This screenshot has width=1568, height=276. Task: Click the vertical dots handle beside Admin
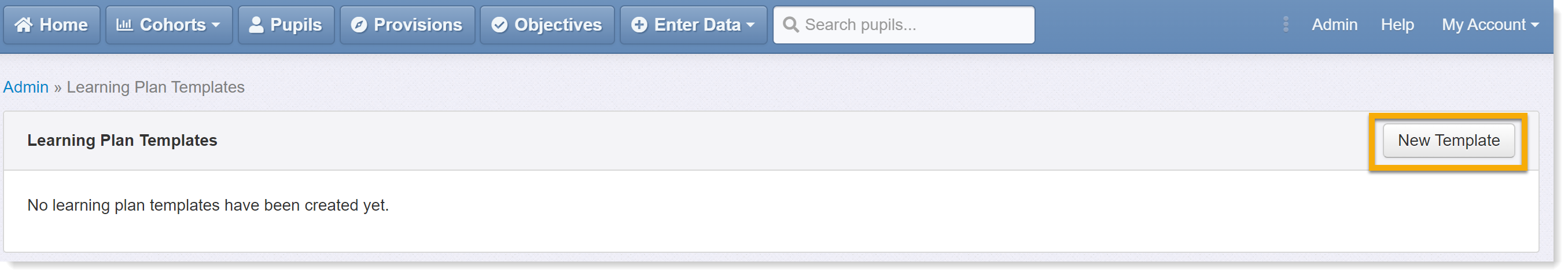pos(1286,24)
